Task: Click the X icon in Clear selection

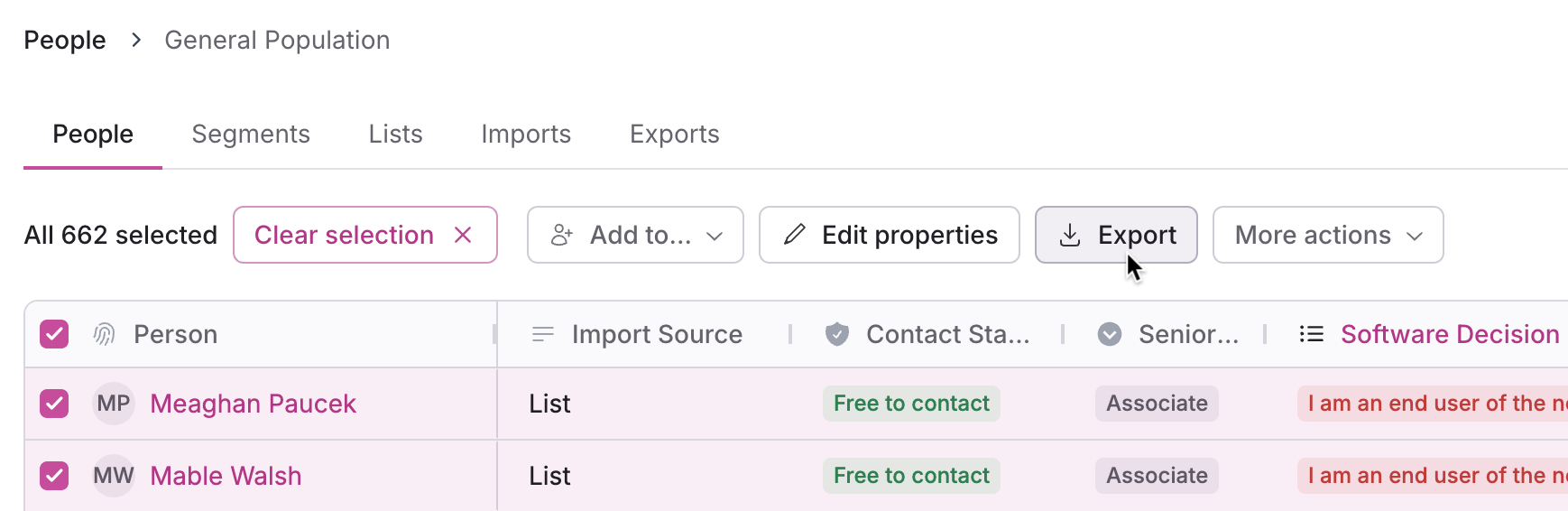Action: (x=463, y=236)
